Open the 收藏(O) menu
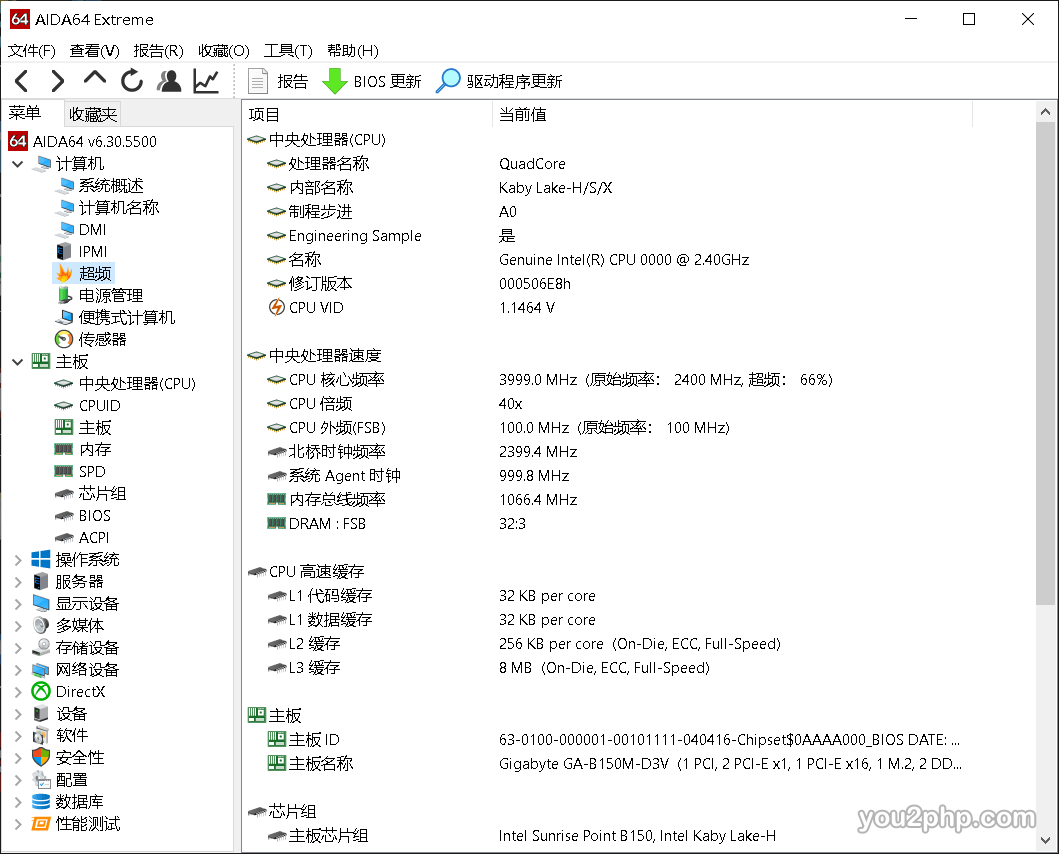Viewport: 1059px width, 854px height. coord(224,51)
